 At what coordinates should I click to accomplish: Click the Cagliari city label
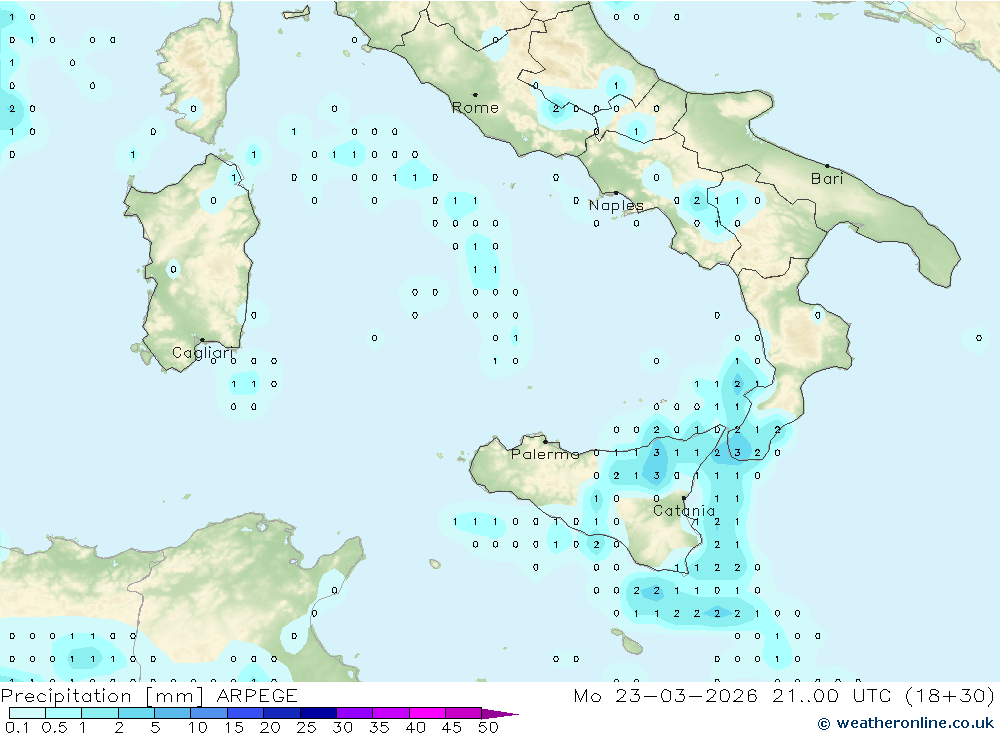pos(202,353)
